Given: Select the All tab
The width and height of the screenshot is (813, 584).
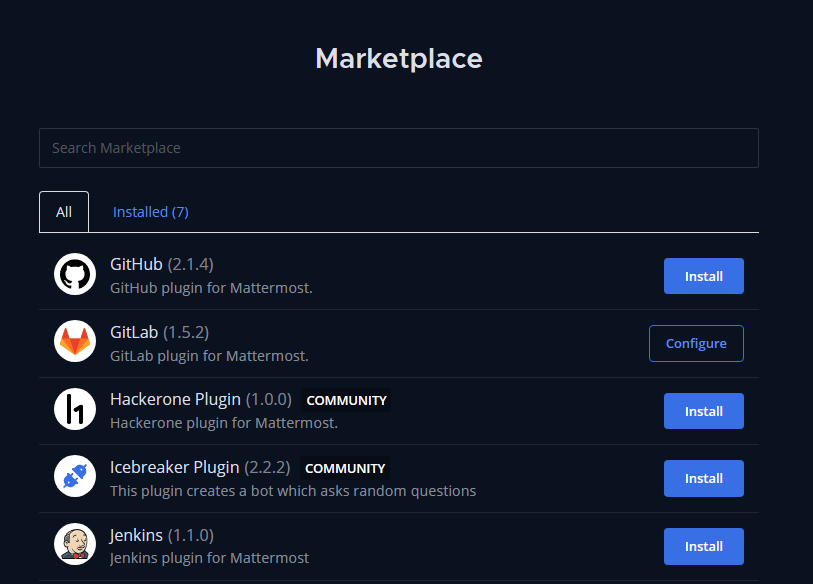Looking at the screenshot, I should click(x=64, y=212).
